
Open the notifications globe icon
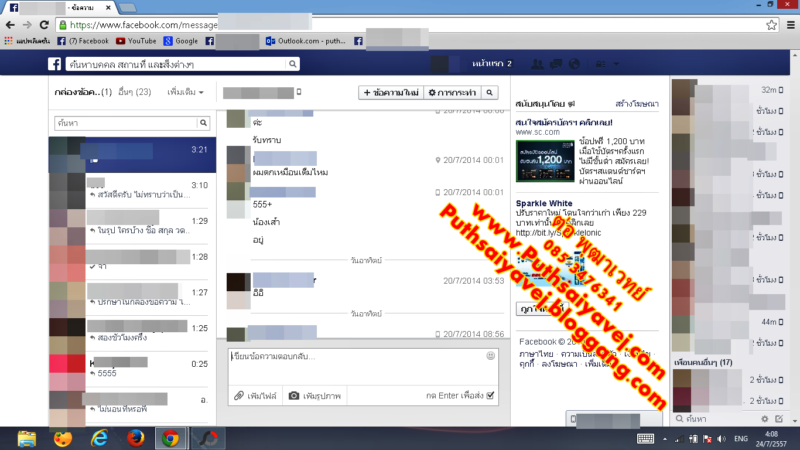[574, 64]
